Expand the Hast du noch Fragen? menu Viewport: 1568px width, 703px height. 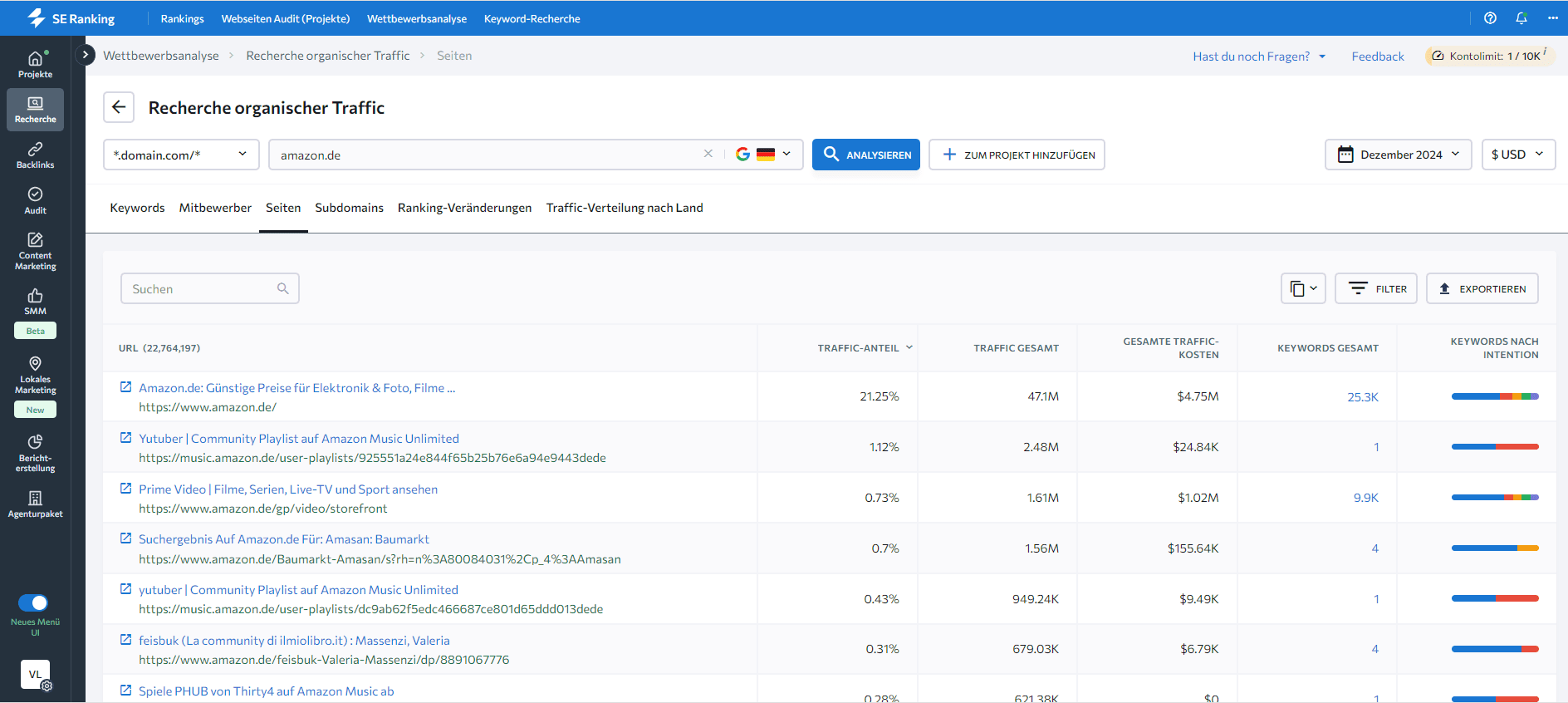coord(1259,57)
